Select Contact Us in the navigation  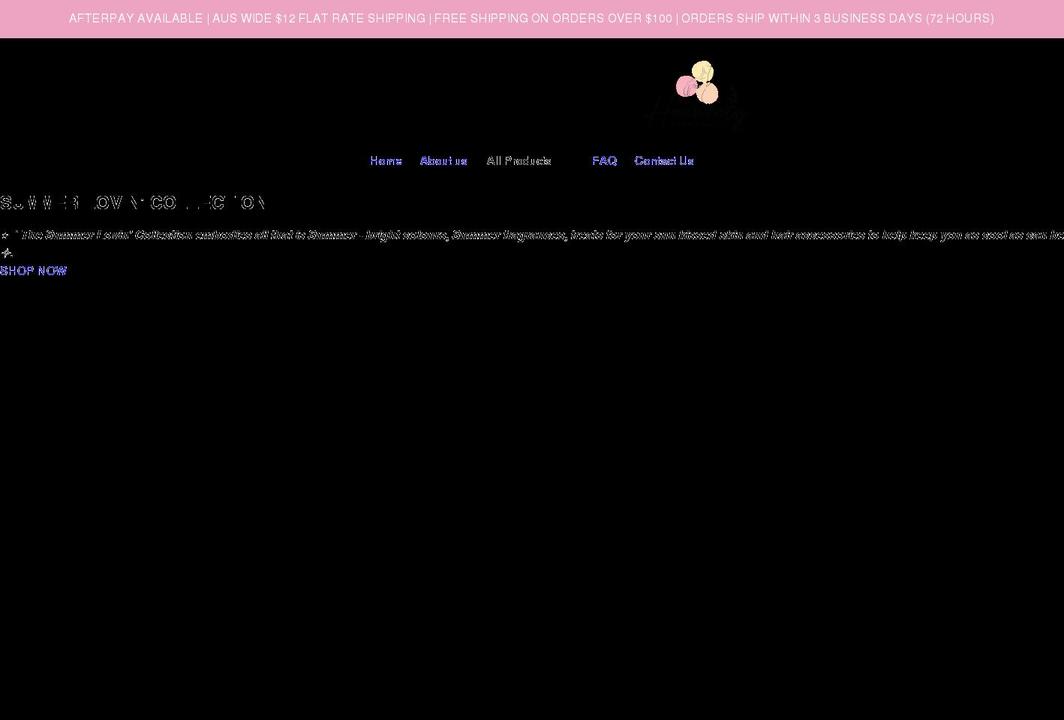664,160
